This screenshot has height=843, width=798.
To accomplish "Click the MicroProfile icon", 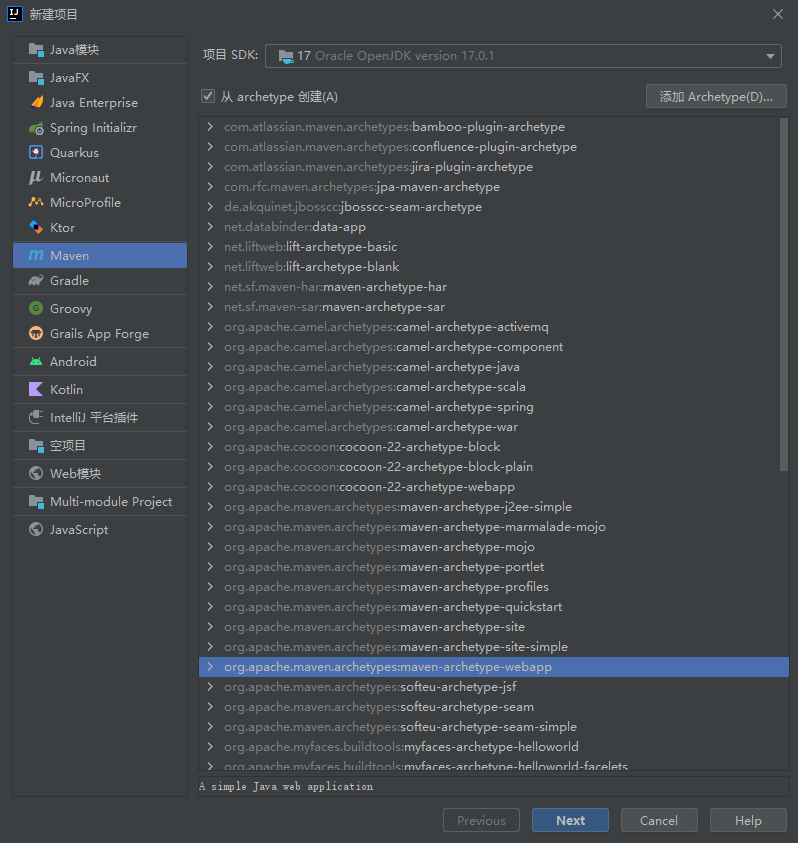I will (36, 203).
